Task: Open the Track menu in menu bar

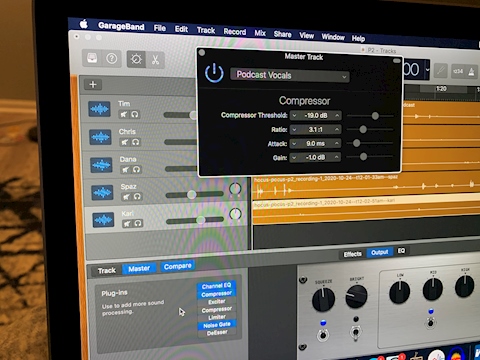Action: [206, 30]
